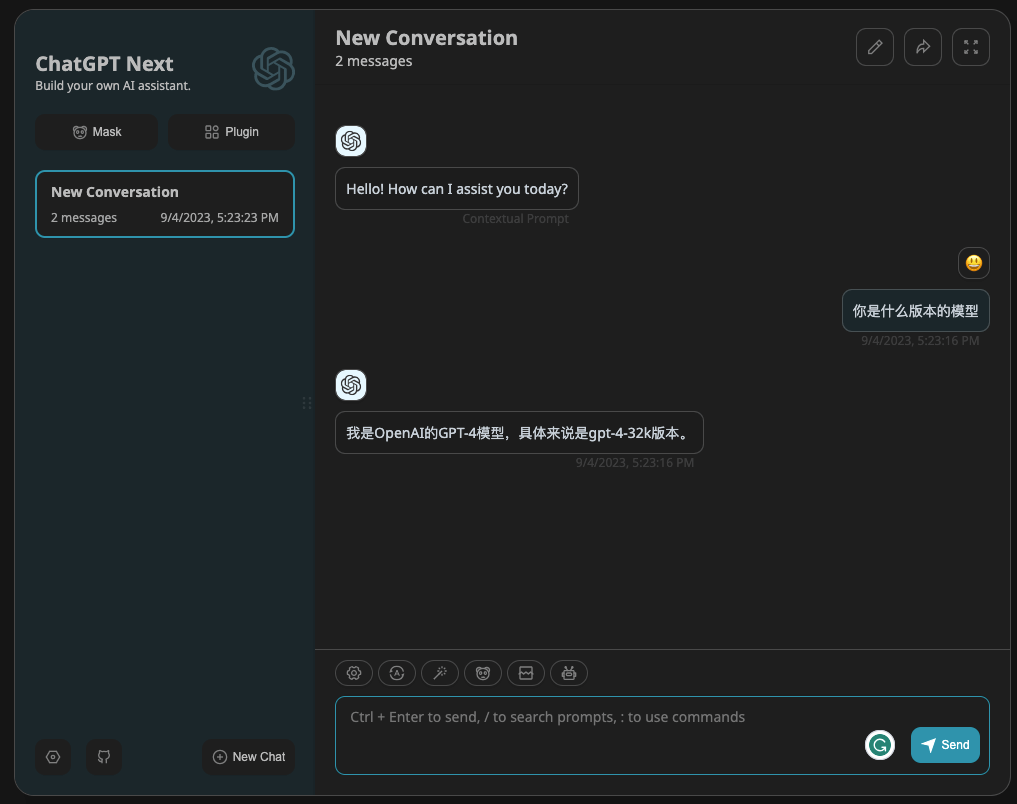Click the Send button

[x=945, y=745]
